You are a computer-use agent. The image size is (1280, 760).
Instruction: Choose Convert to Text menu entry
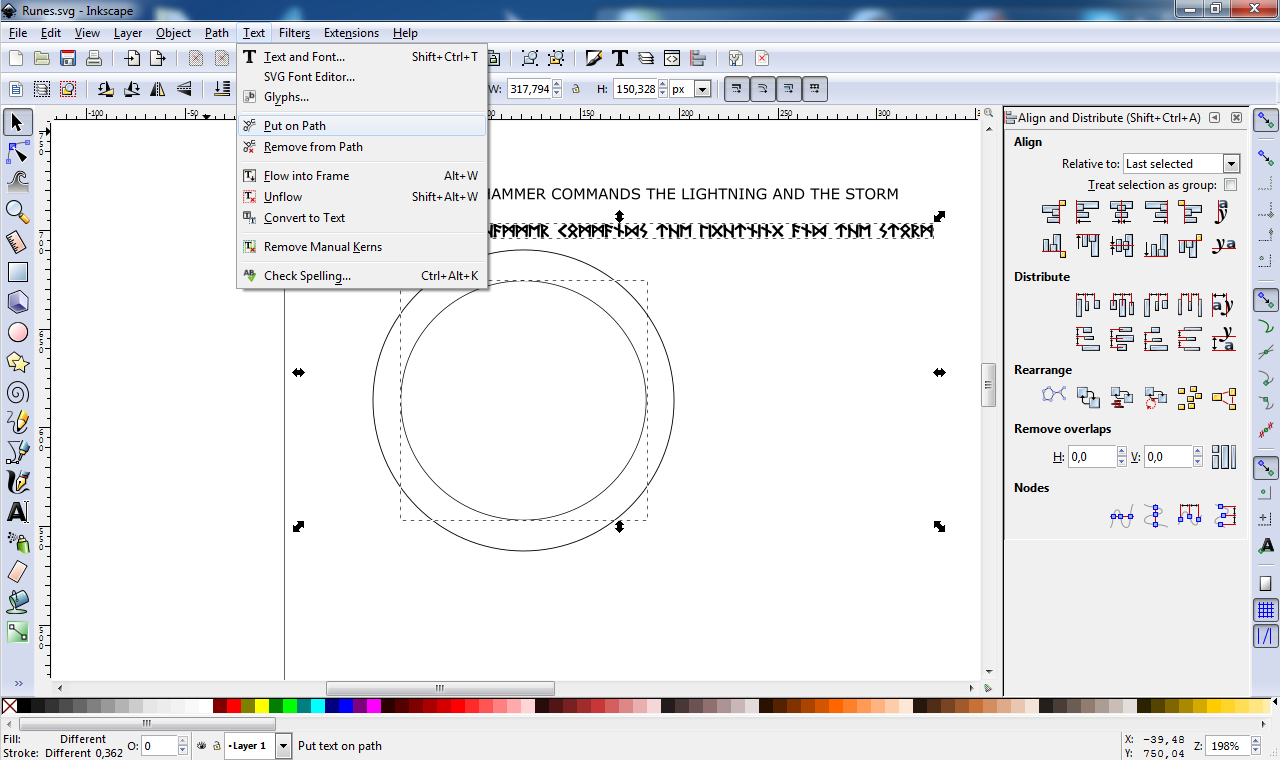click(x=362, y=218)
